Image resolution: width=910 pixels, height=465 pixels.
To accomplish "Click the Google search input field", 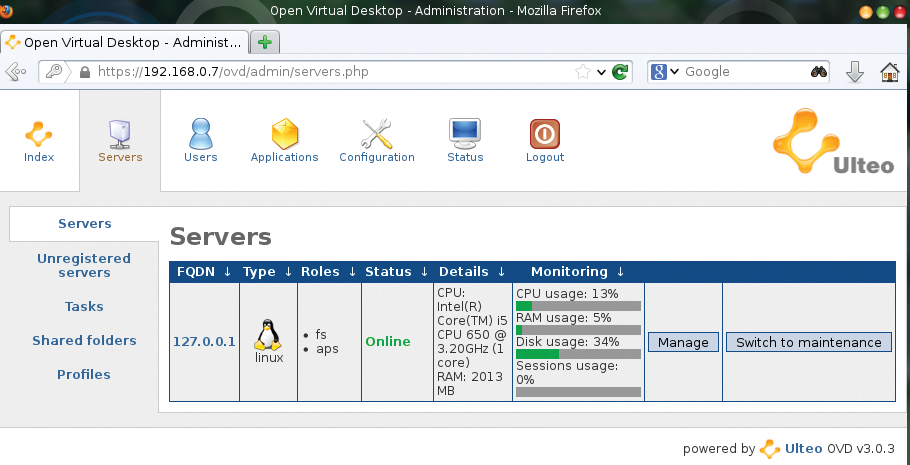I will coord(744,72).
